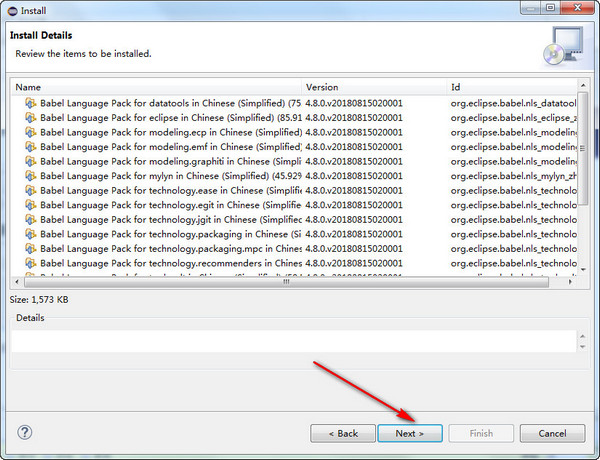Select the datatools in Chinese (Simplified) row name

(170, 103)
